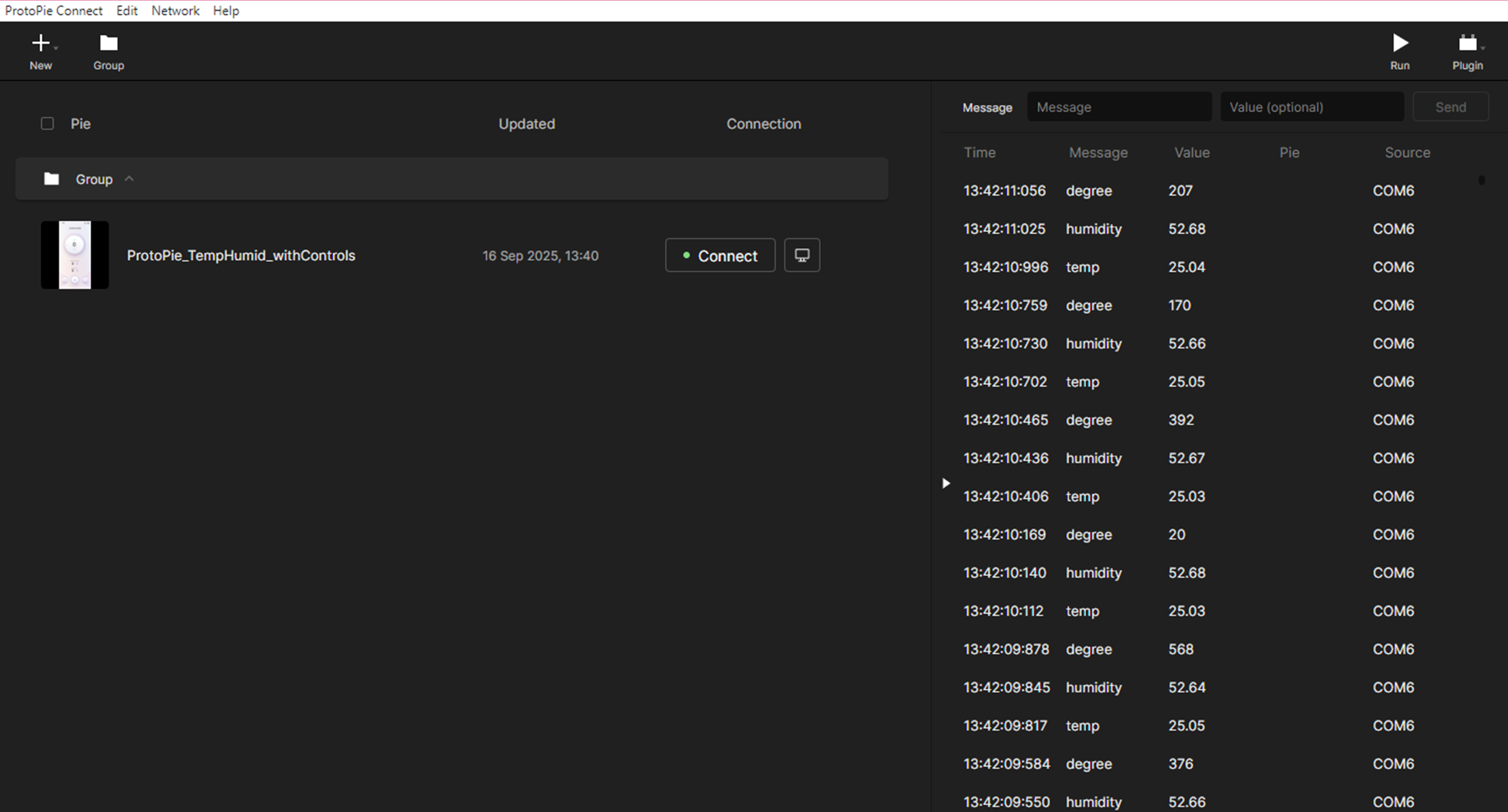Collapse message panel with triangle arrow
The height and width of the screenshot is (812, 1508).
pos(946,483)
